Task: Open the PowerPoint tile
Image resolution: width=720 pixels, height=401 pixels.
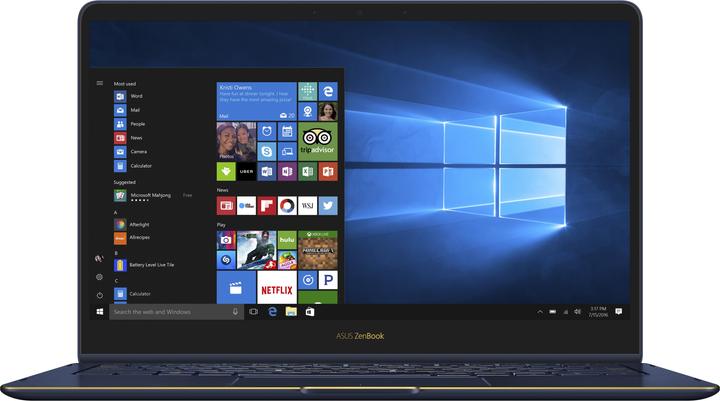Action: pyautogui.click(x=328, y=171)
